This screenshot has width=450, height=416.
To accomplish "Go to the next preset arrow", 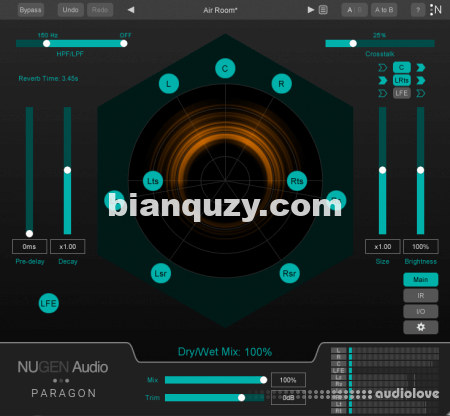I will tap(311, 10).
